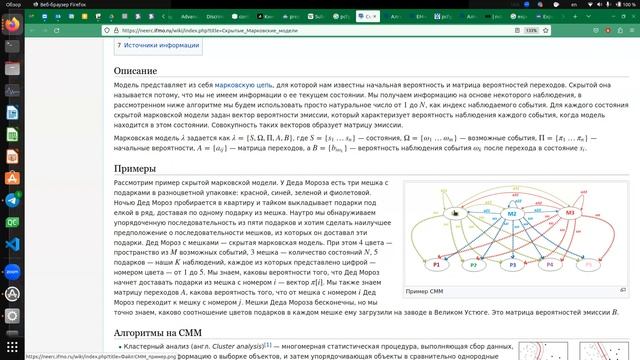Open the right clustering thumbnail image
640x360 pixels.
(604, 351)
